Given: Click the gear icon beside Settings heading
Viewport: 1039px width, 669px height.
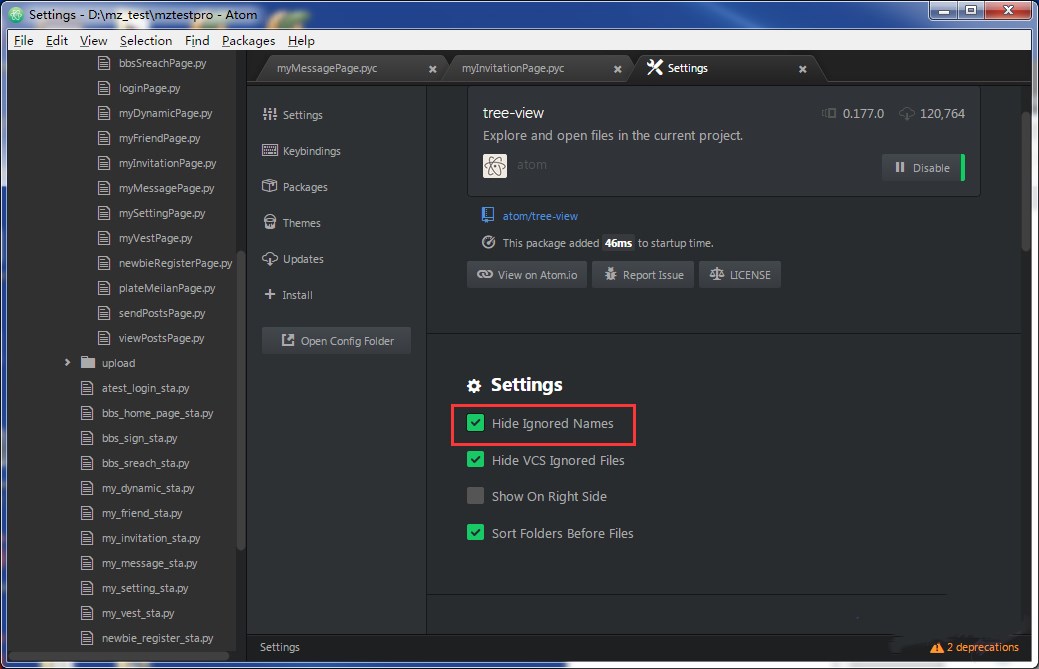Looking at the screenshot, I should pyautogui.click(x=474, y=386).
